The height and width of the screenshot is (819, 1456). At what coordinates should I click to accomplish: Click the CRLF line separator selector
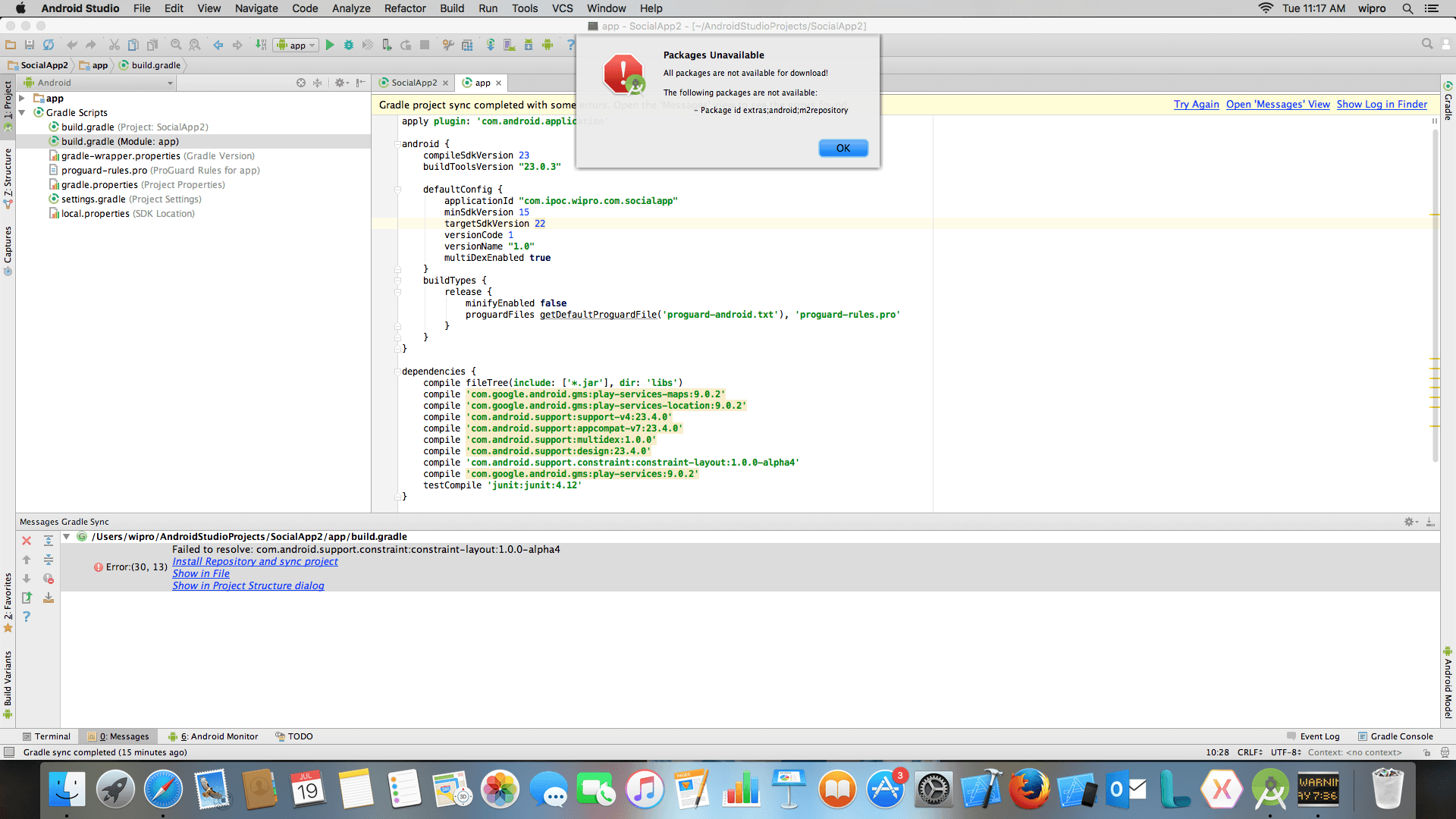click(1250, 752)
